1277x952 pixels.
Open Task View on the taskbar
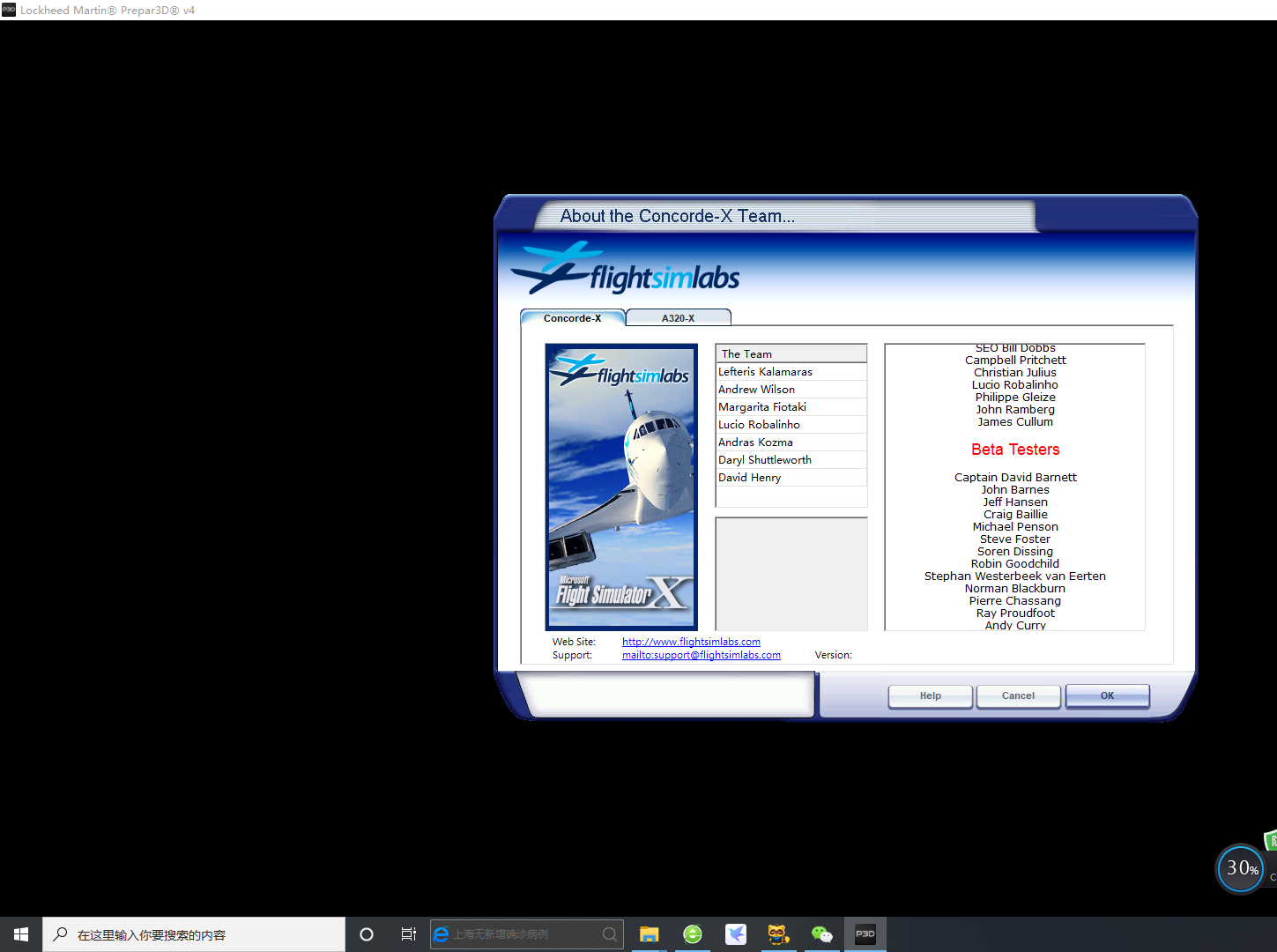(x=409, y=934)
